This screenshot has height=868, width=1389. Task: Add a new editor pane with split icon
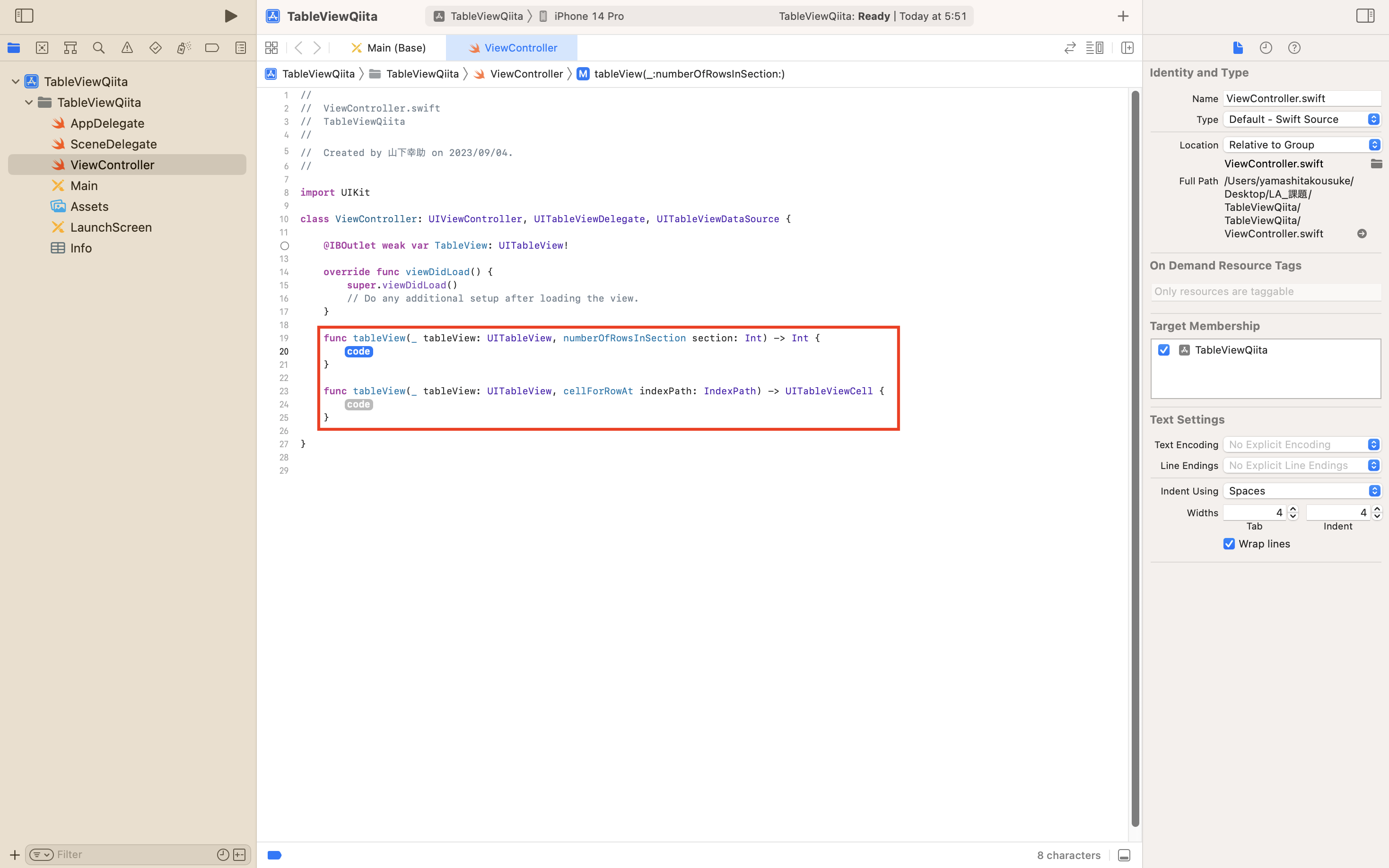point(1127,48)
